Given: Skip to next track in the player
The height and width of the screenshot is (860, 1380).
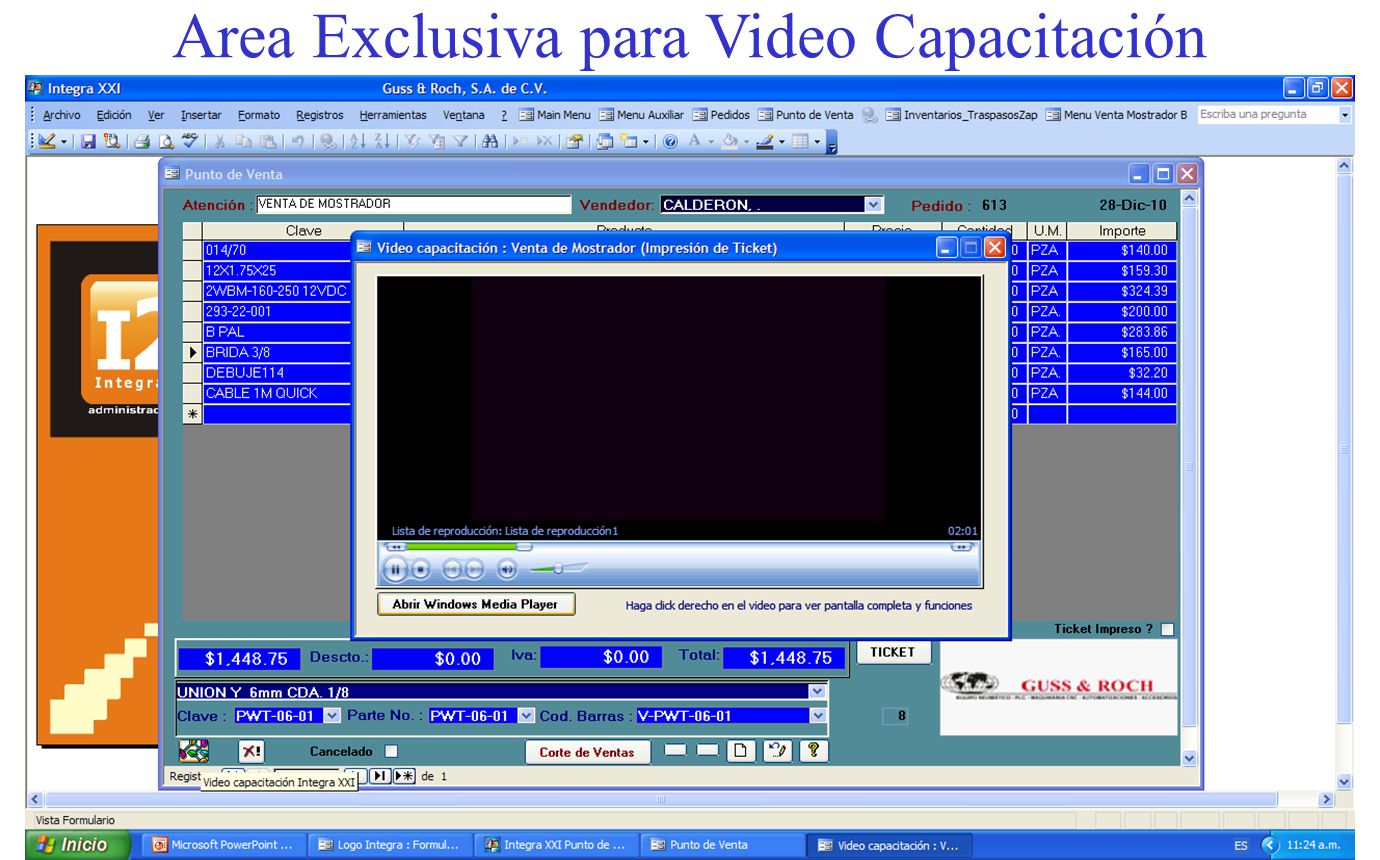Looking at the screenshot, I should point(474,570).
